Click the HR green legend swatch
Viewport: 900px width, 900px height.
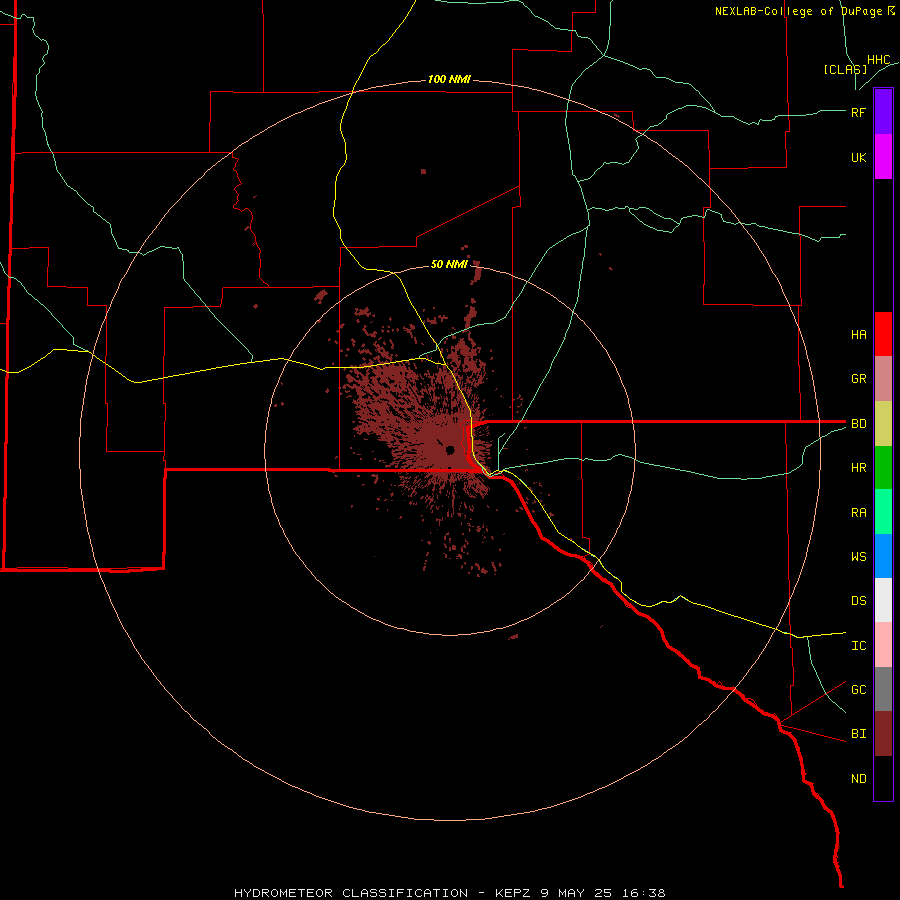coord(883,468)
